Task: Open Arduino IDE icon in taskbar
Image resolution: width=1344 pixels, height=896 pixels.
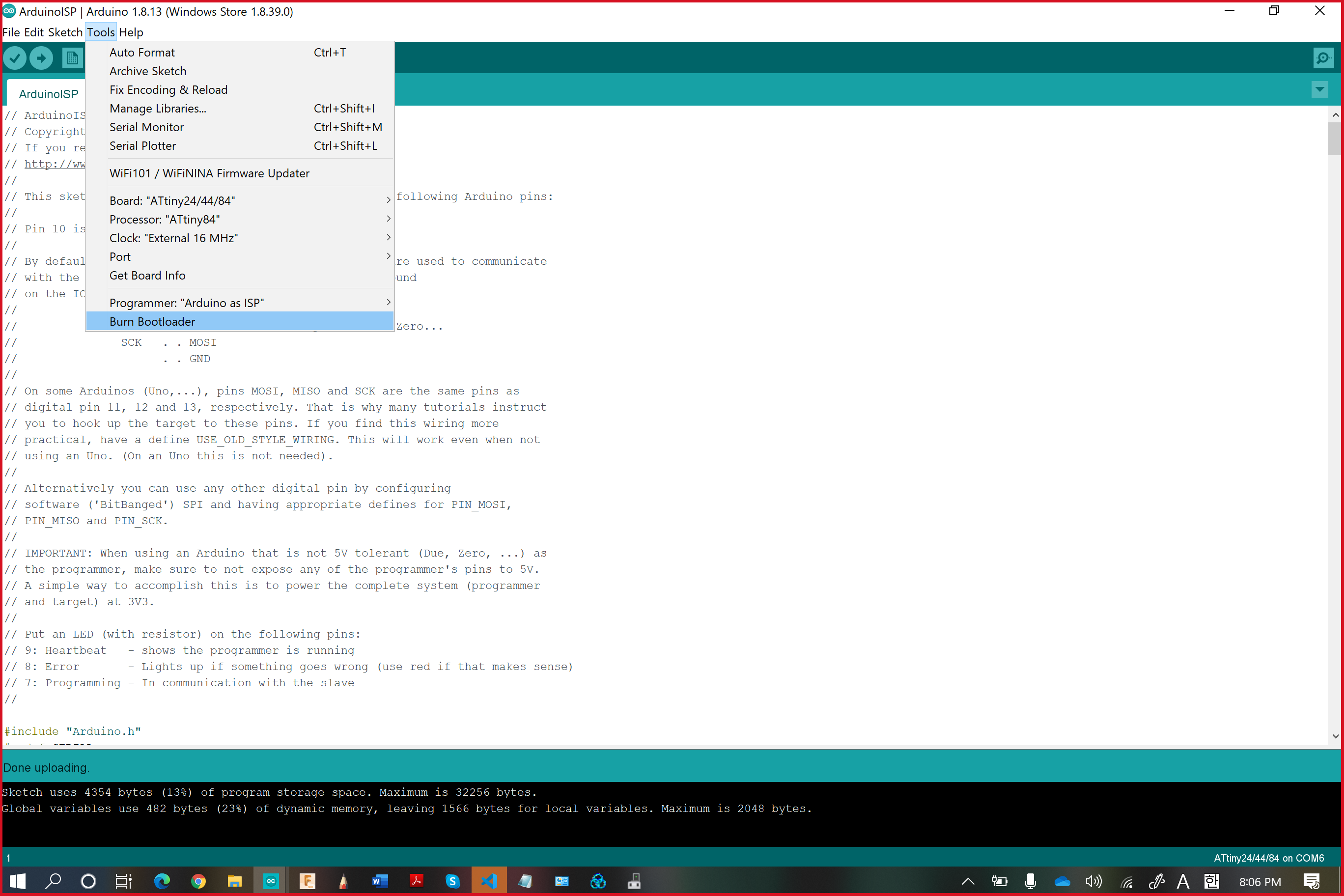Action: tap(271, 881)
